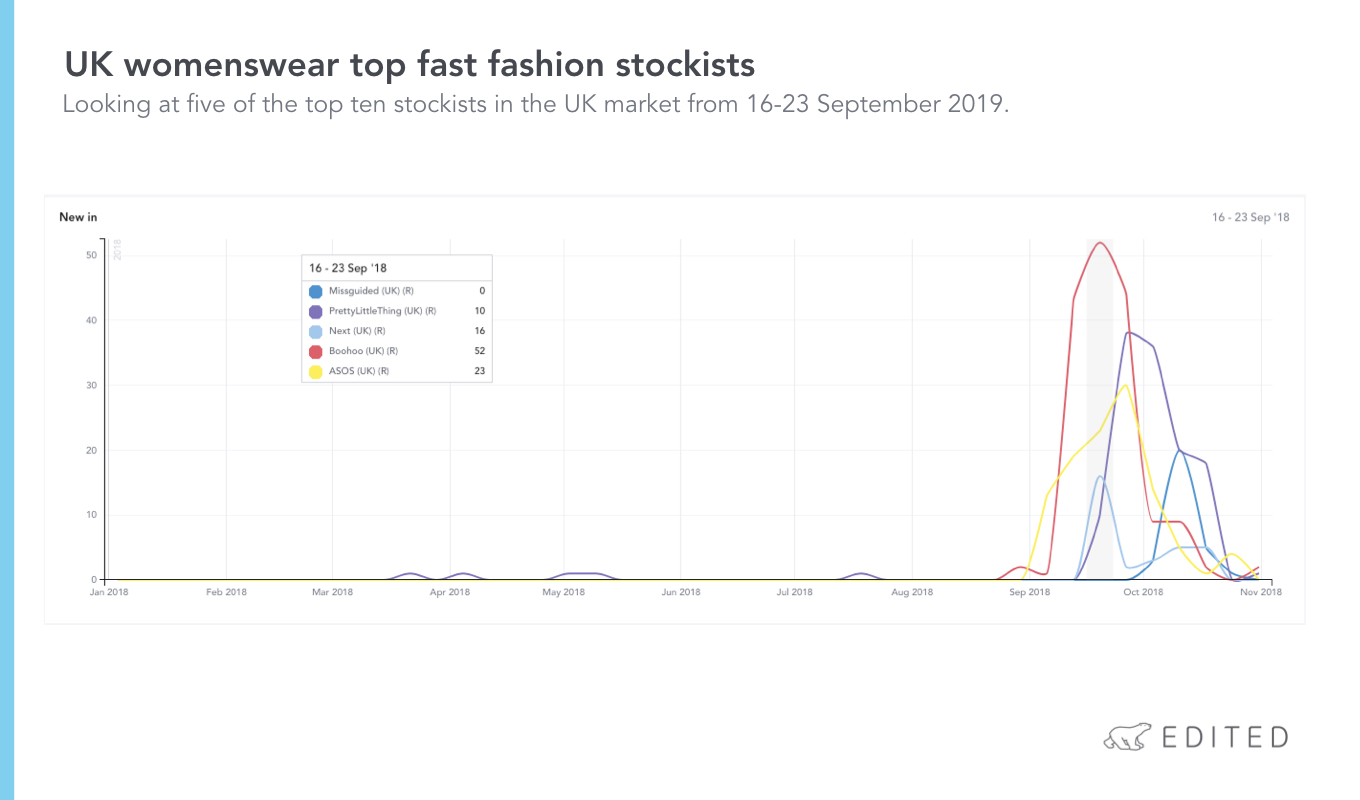
Task: Click the ASOS value 23 in tooltip
Action: [479, 371]
